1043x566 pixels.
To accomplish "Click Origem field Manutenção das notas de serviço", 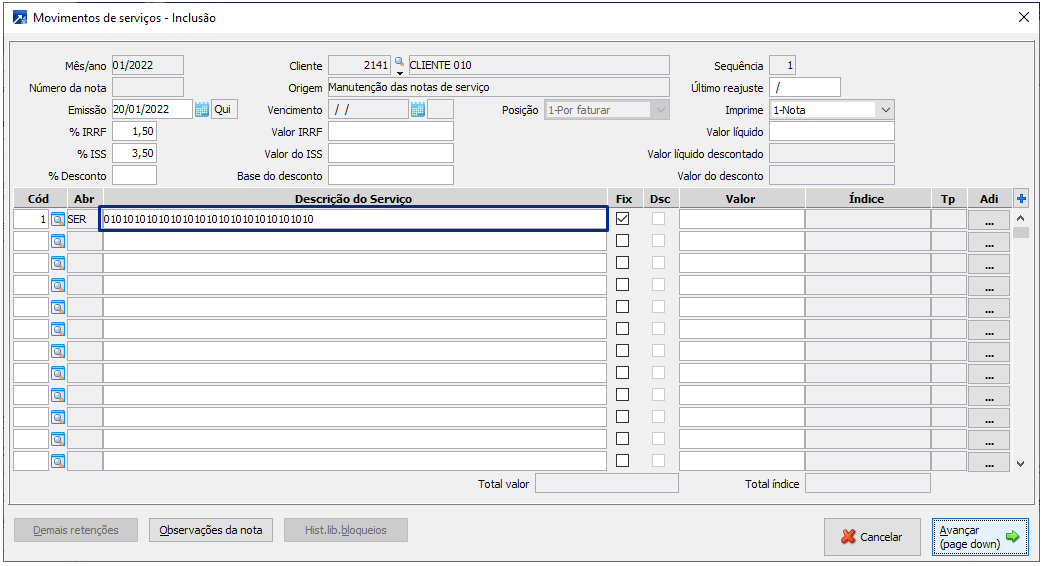I will (499, 87).
